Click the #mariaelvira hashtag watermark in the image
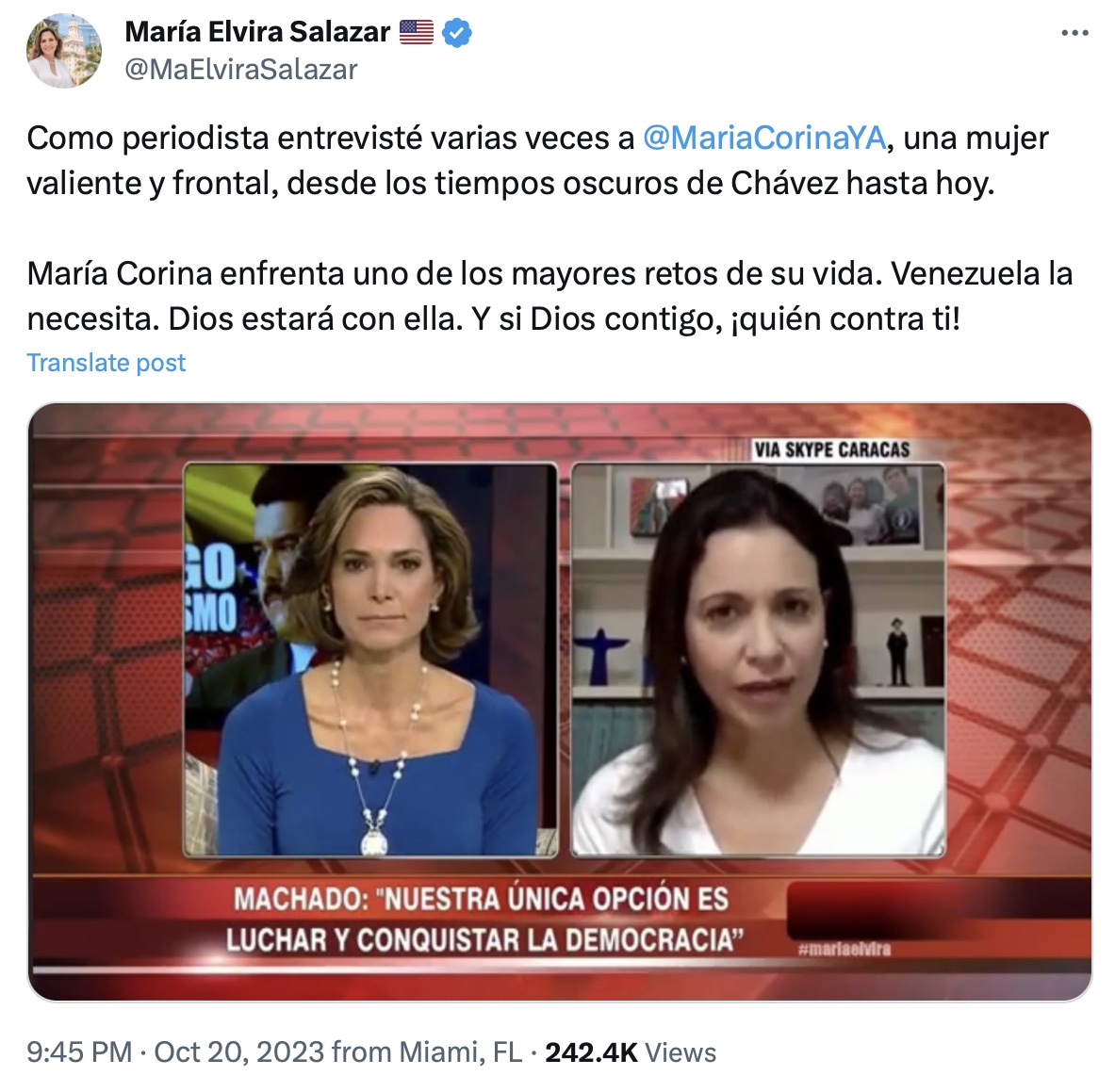 pyautogui.click(x=844, y=949)
